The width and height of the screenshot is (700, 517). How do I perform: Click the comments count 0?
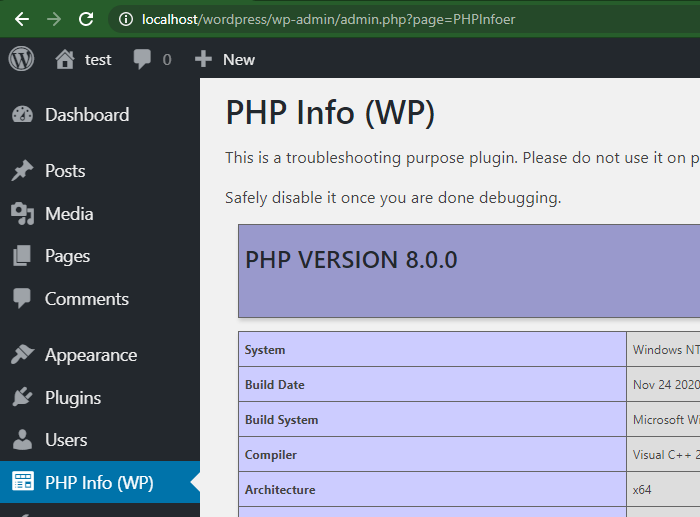click(167, 59)
